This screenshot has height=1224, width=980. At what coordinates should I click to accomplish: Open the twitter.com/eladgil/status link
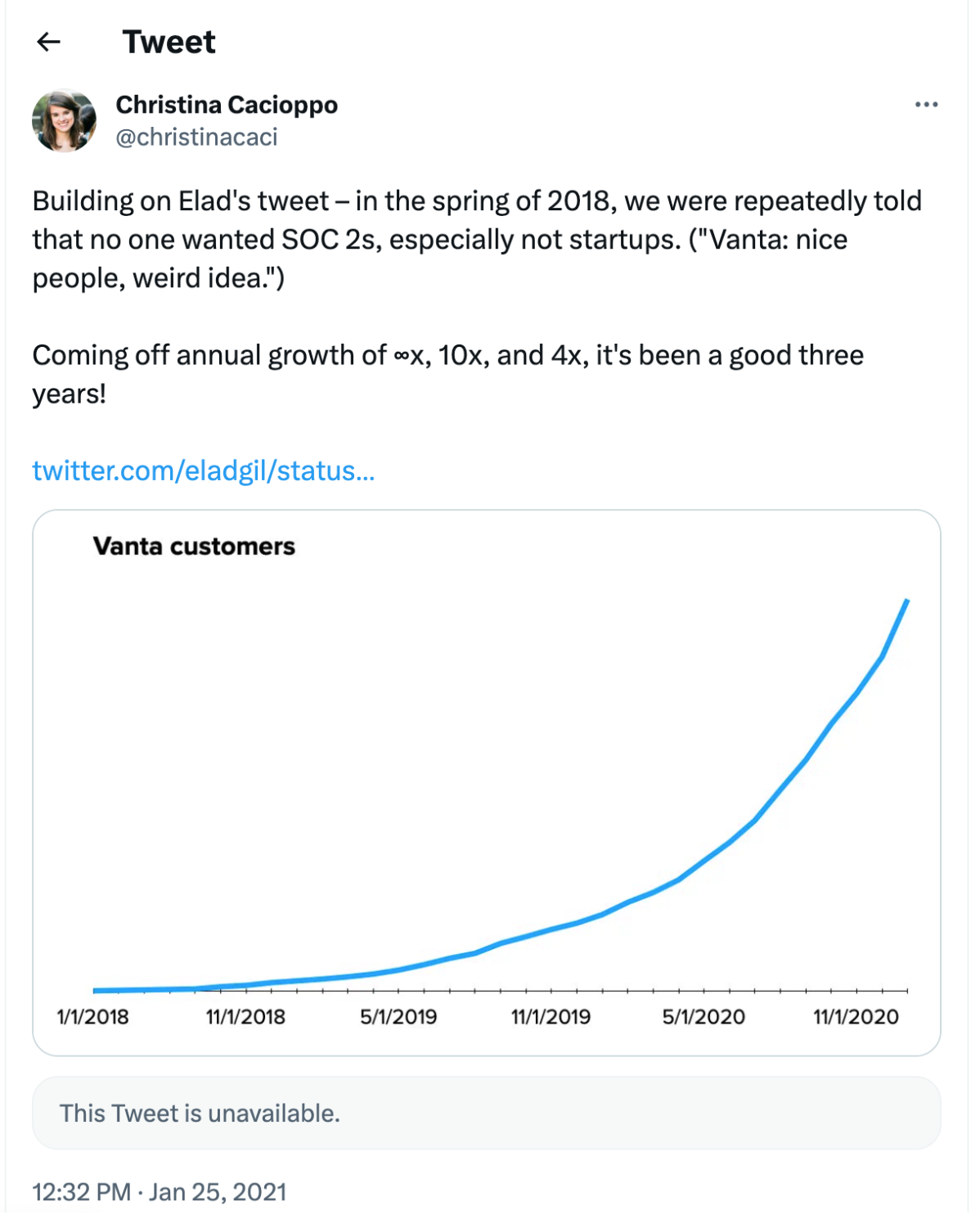pyautogui.click(x=204, y=470)
